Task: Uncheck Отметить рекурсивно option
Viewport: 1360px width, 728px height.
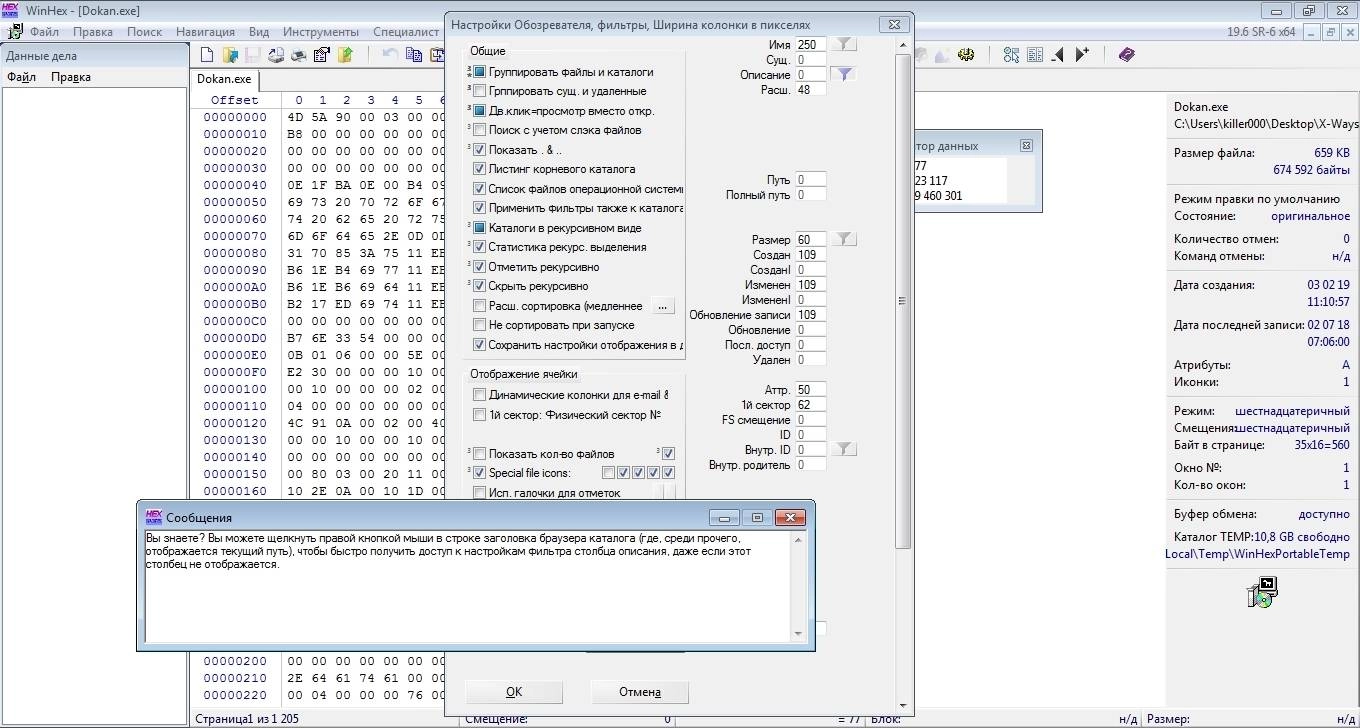Action: tap(479, 267)
